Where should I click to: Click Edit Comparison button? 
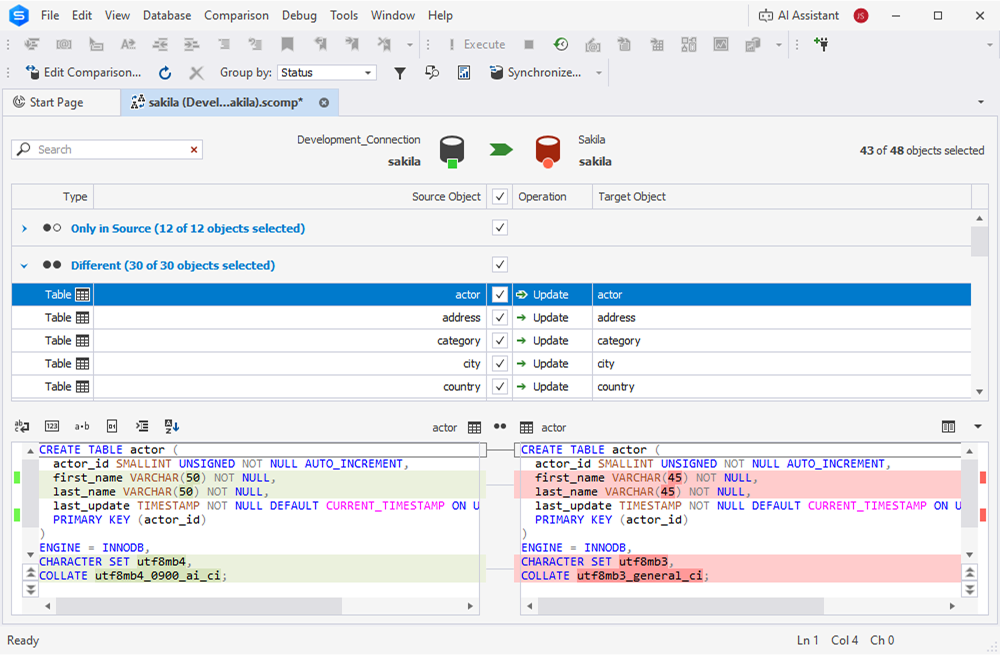[83, 73]
